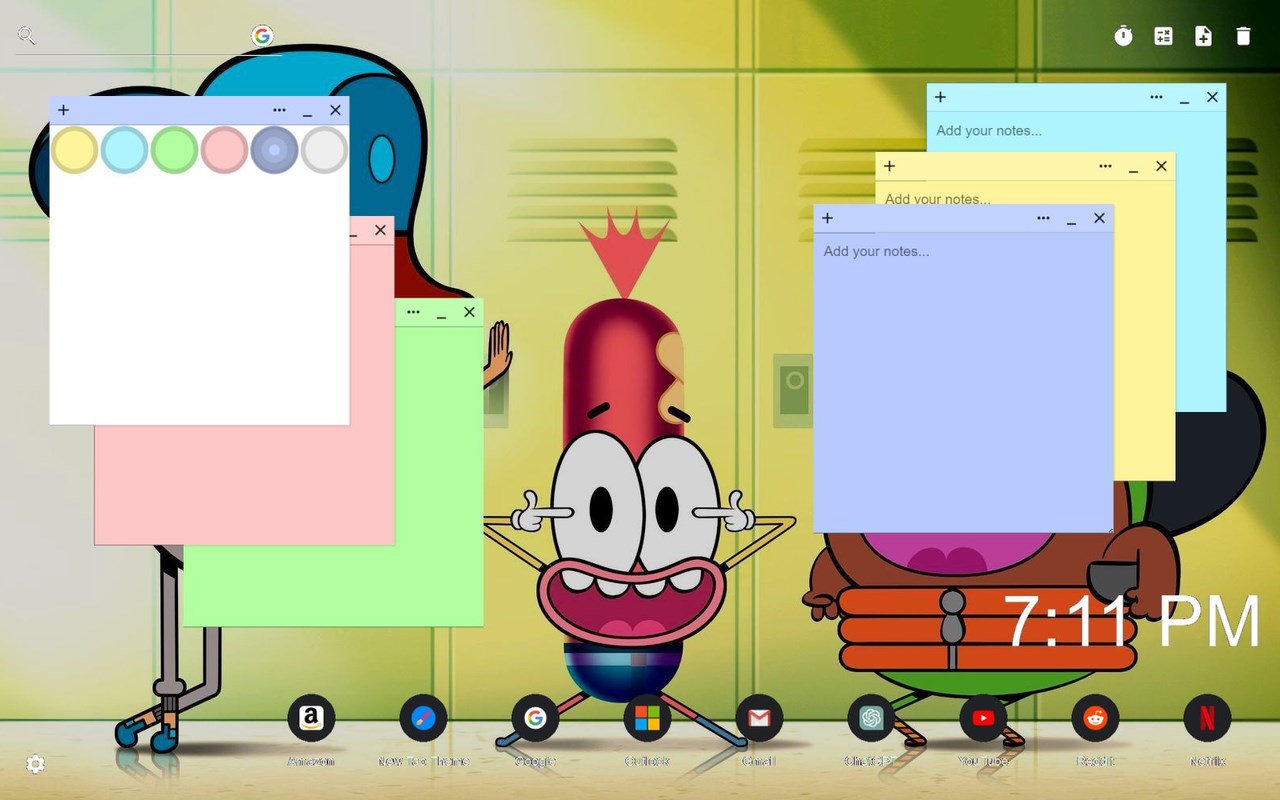
Task: Close the cyan note
Action: (1212, 97)
